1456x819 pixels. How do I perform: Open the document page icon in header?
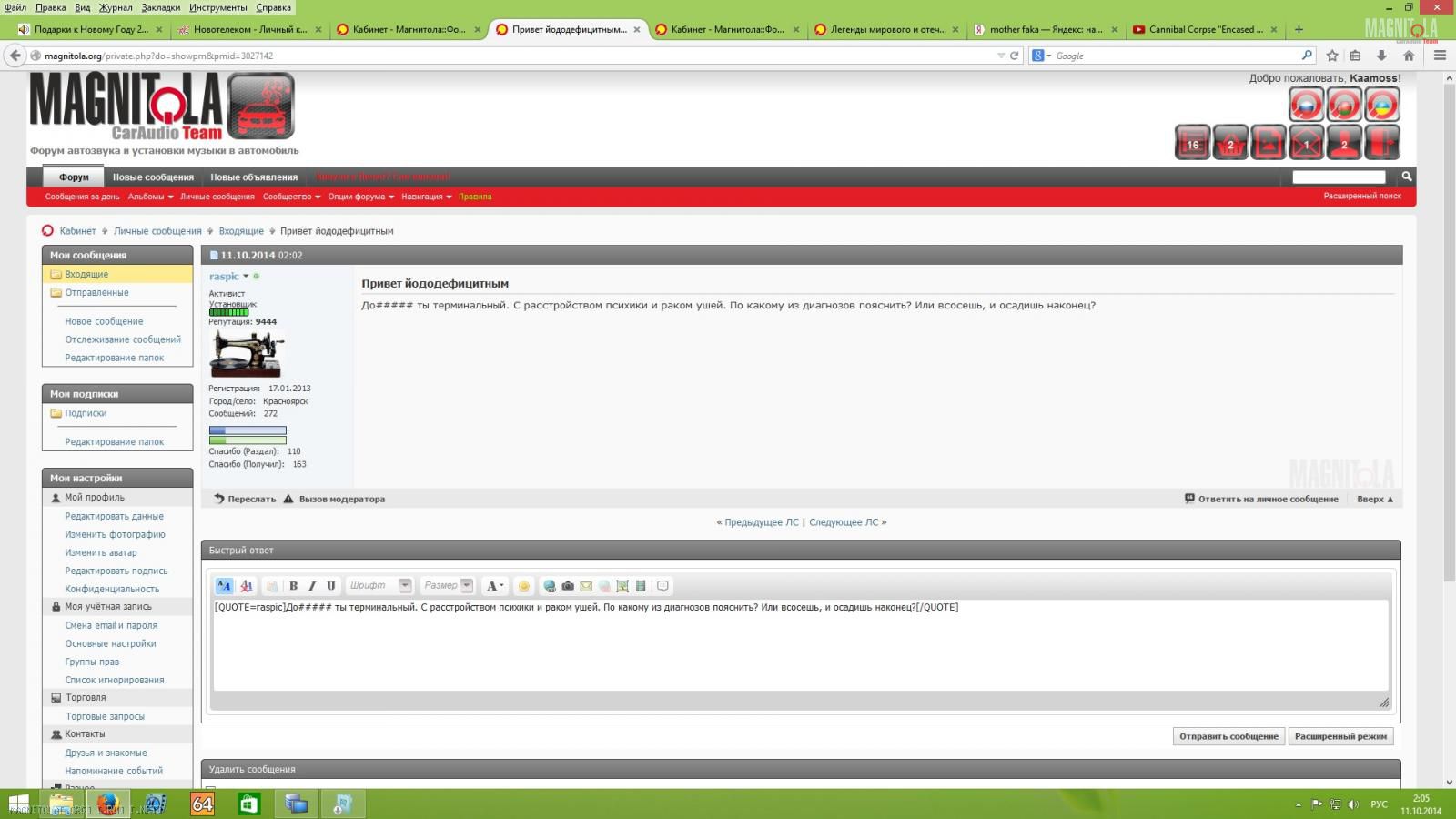[1268, 143]
